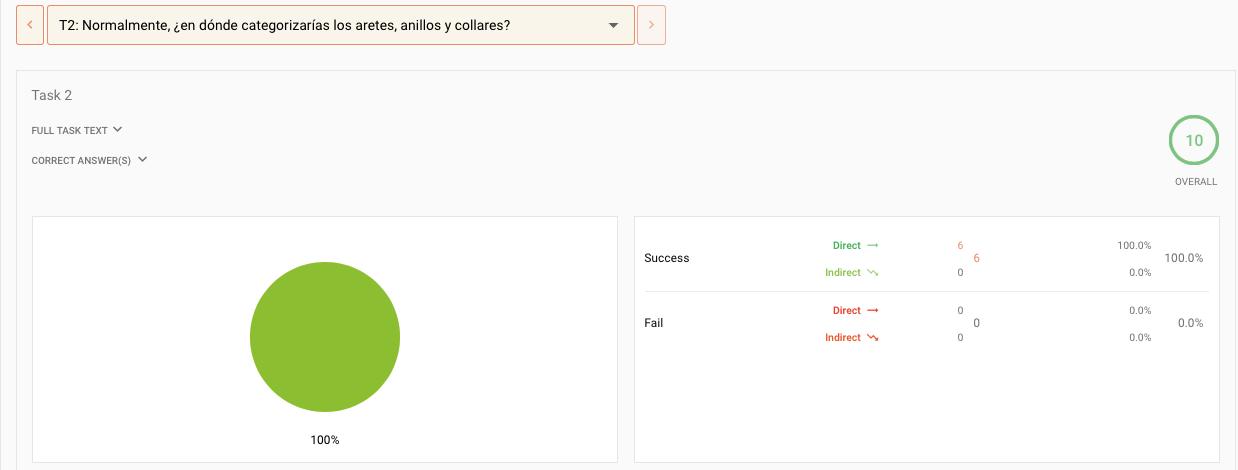
Task: Click the Fail row label
Action: coord(654,323)
